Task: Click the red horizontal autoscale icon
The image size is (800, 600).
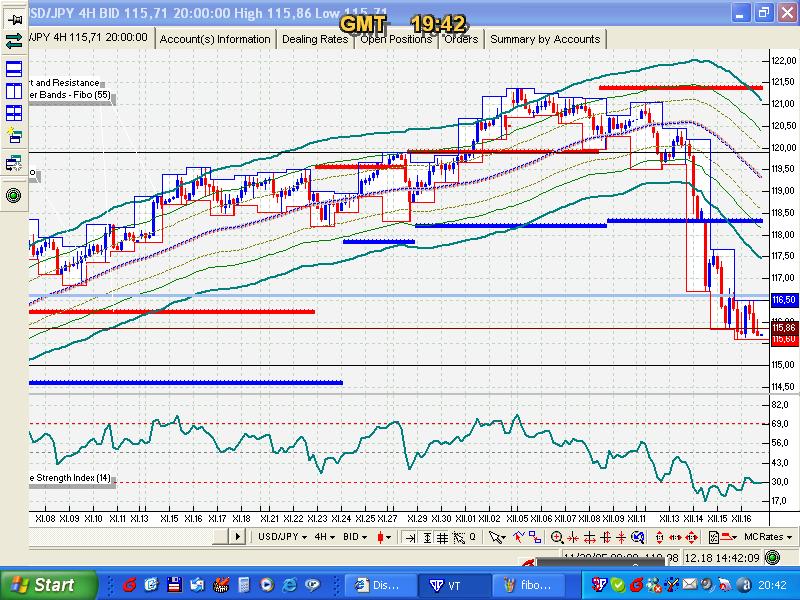Action: 674,537
